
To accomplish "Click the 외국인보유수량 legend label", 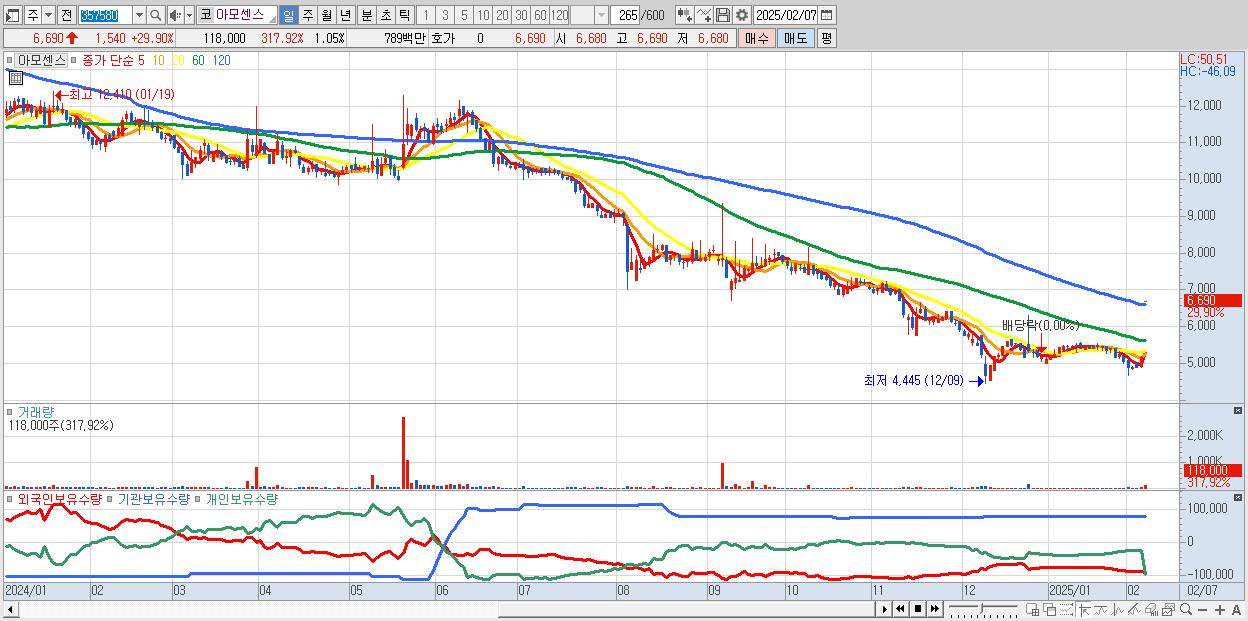I will (x=59, y=498).
